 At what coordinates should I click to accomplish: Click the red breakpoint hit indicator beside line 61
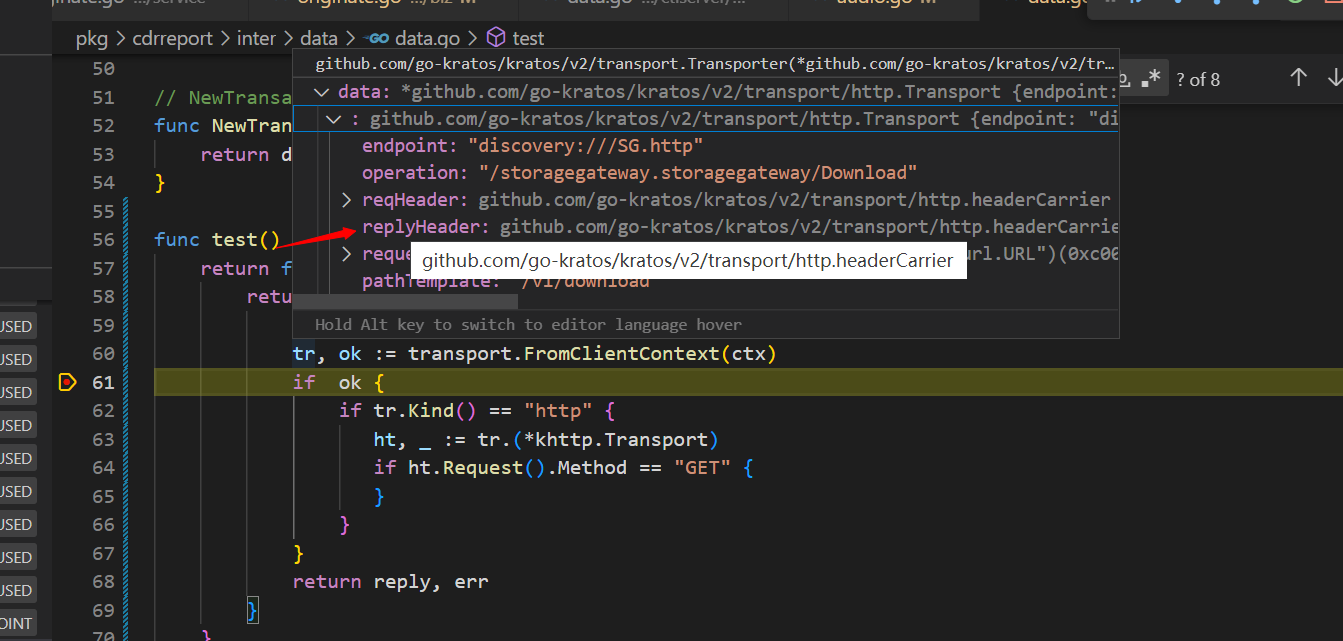click(67, 382)
